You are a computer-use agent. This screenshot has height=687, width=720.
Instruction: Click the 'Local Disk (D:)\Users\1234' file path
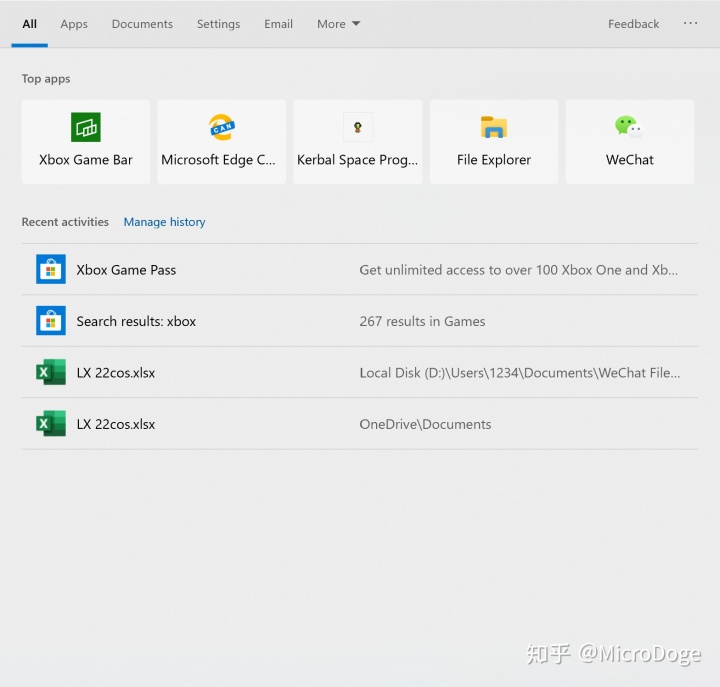[x=519, y=372]
